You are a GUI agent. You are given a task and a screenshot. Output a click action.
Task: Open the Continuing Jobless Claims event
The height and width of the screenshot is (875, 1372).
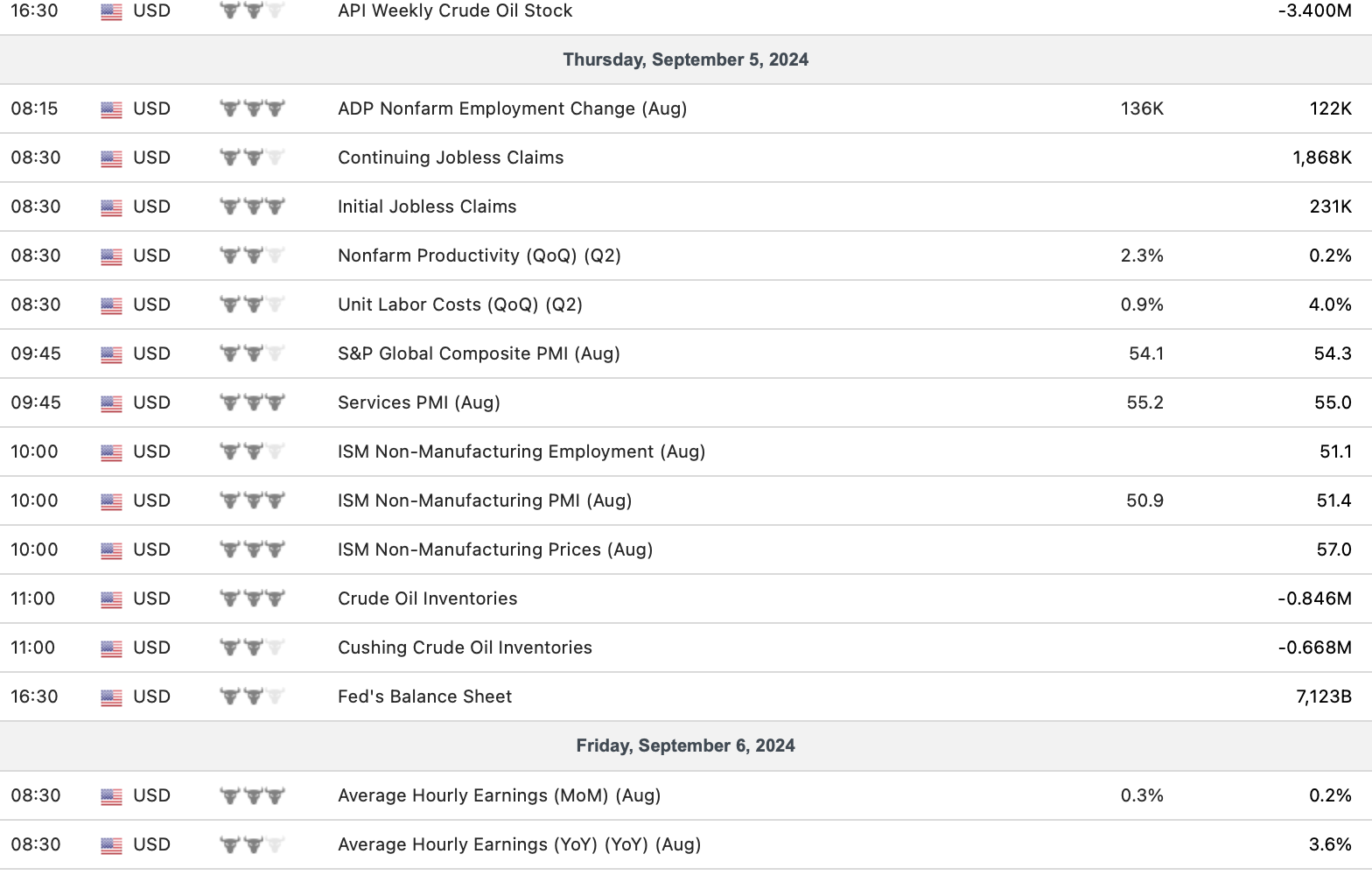pyautogui.click(x=451, y=158)
